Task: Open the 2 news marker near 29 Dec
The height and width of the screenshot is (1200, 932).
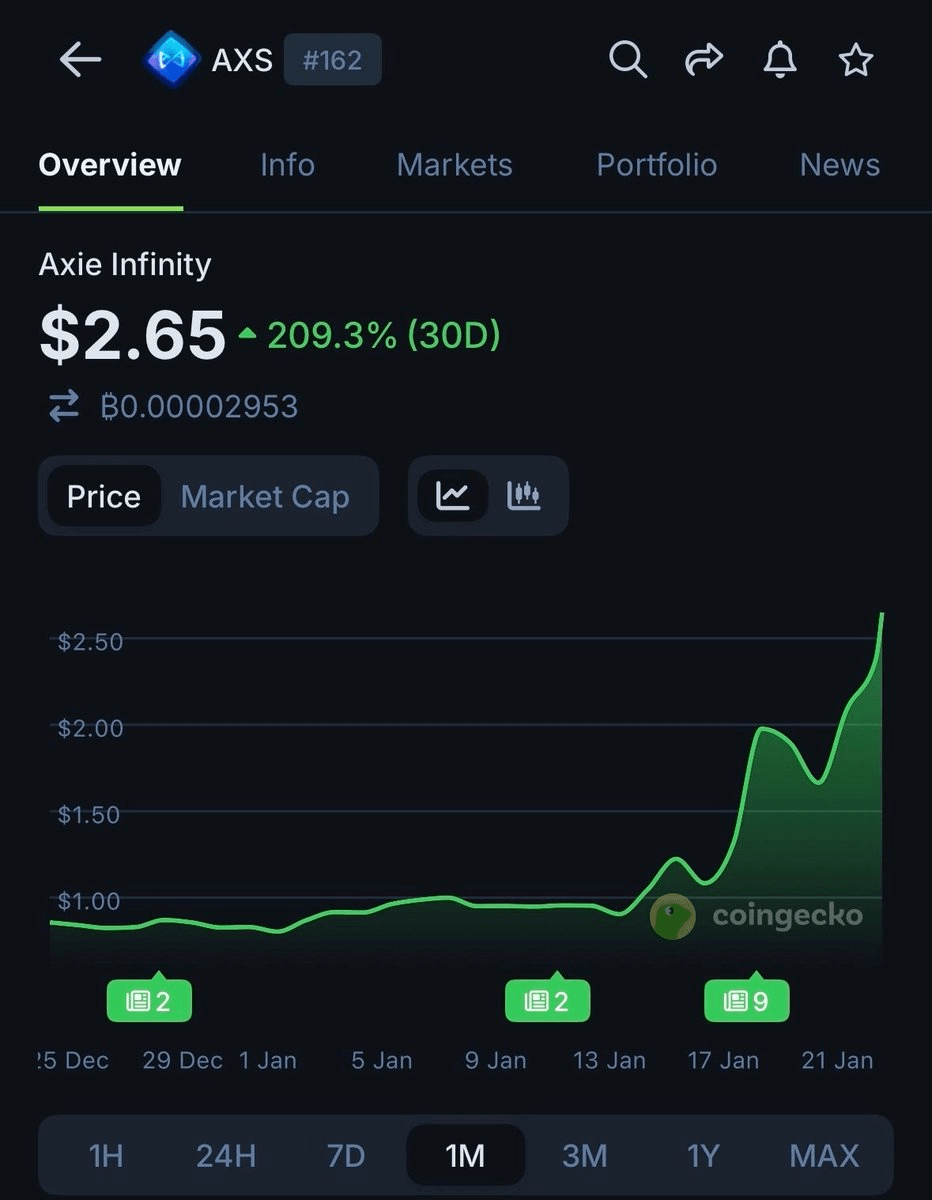Action: click(x=149, y=1000)
